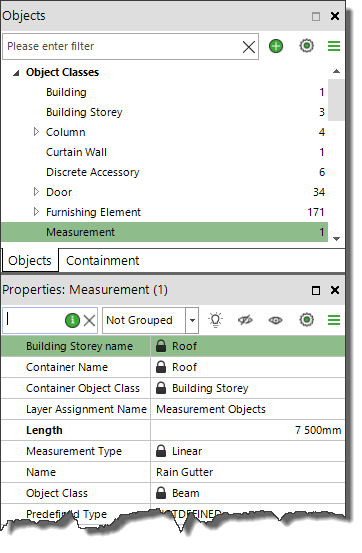
Task: Click the Please enter filter field
Action: (122, 47)
